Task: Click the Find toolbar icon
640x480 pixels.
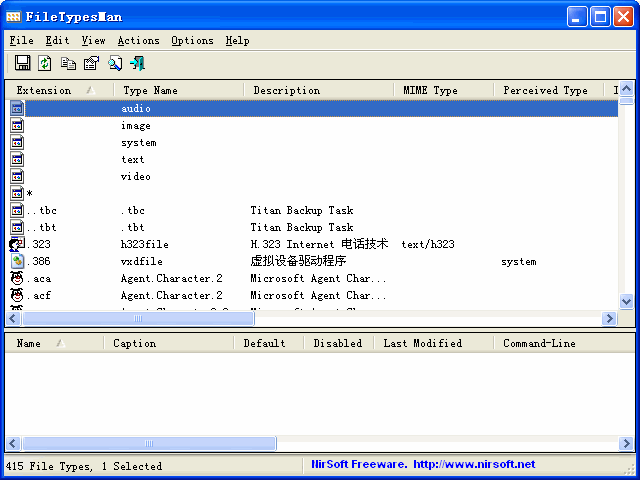Action: 115,63
